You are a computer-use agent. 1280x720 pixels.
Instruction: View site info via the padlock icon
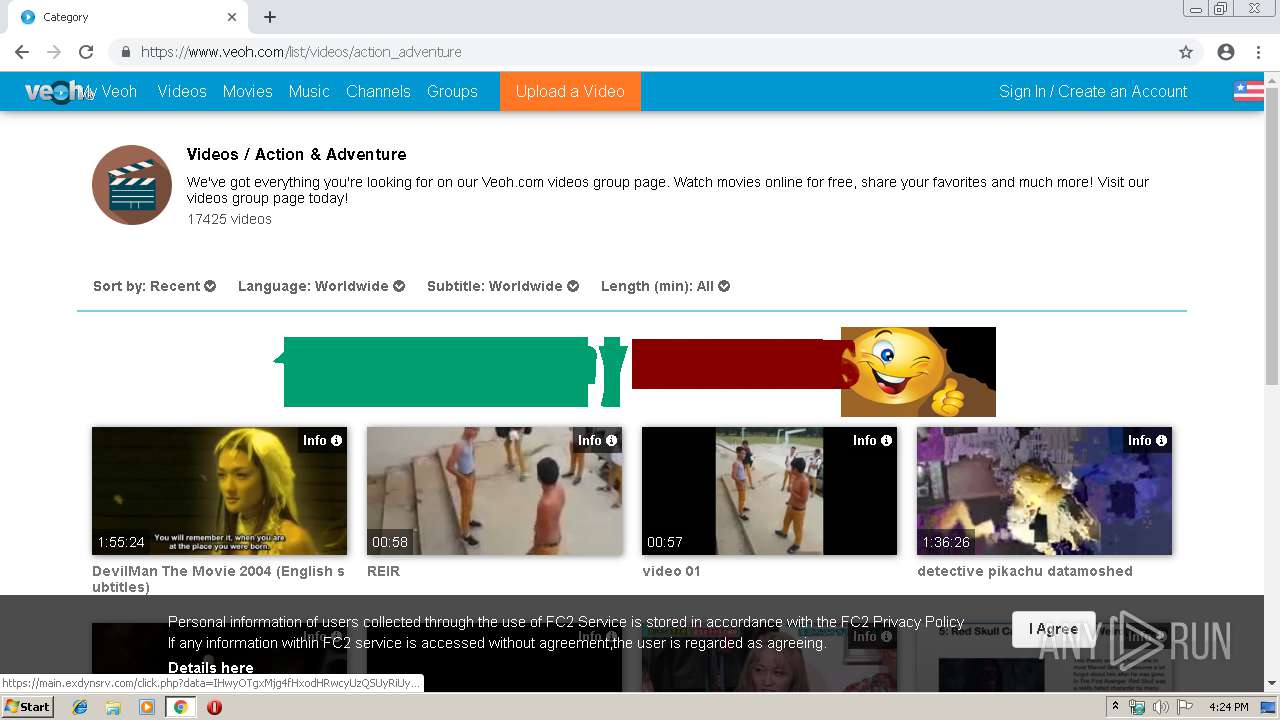click(x=125, y=52)
